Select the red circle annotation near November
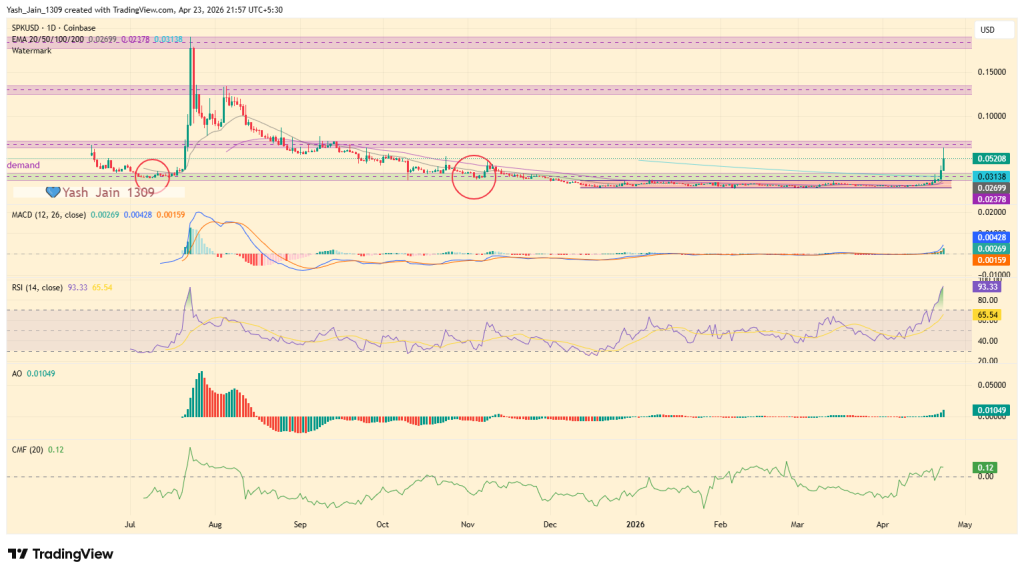 (x=474, y=174)
